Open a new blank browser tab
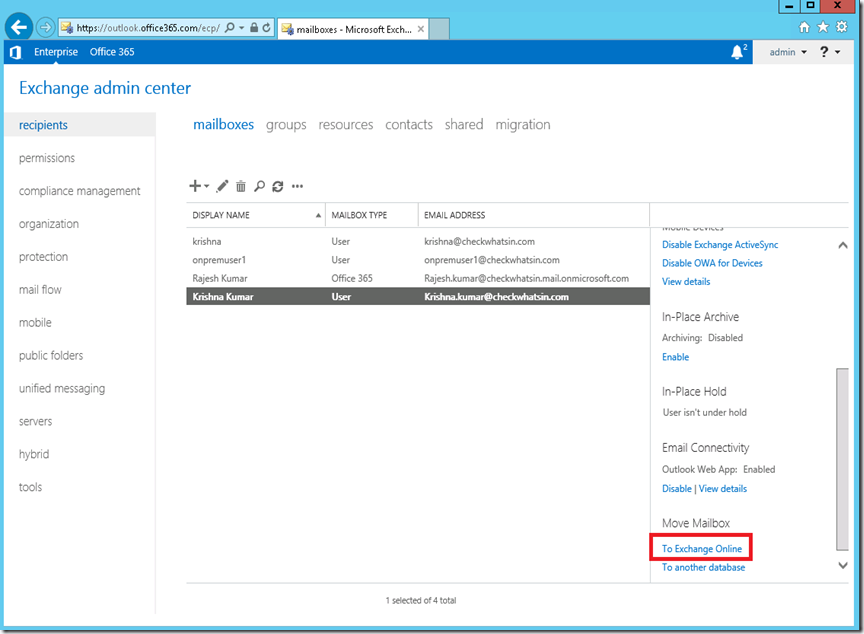 coord(439,29)
